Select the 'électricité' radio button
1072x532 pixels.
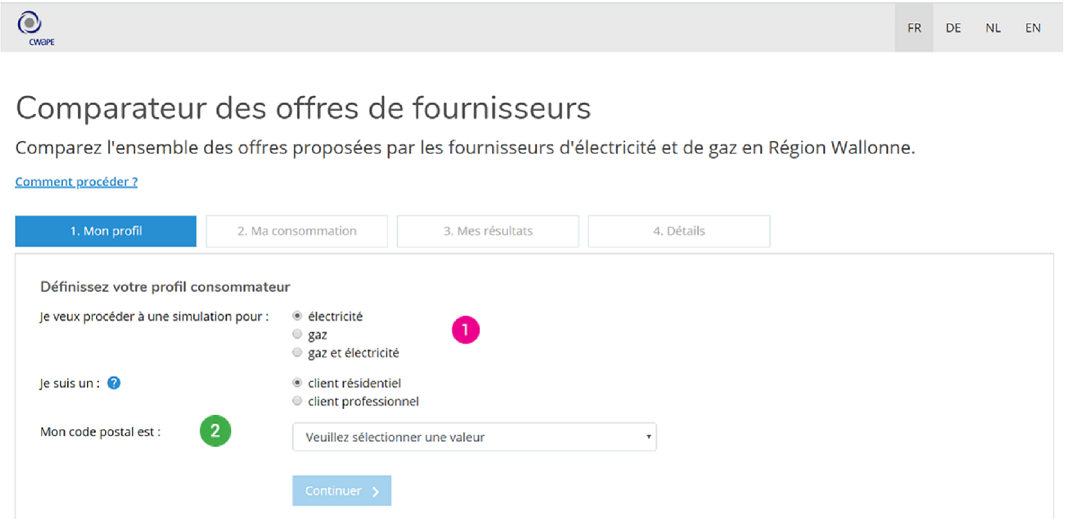297,317
